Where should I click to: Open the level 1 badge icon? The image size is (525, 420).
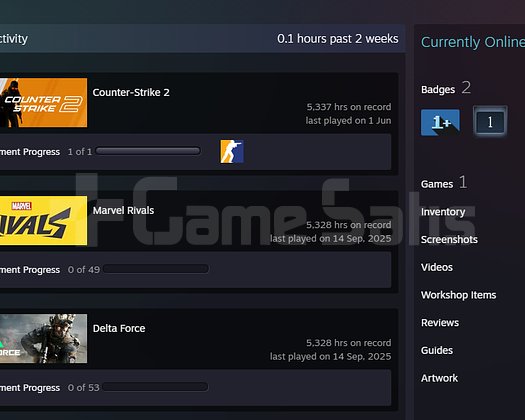(x=490, y=122)
